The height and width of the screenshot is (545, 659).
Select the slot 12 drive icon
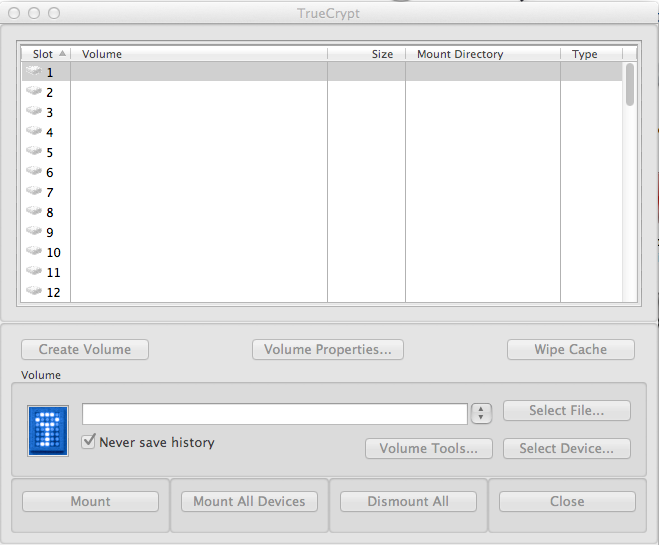34,292
